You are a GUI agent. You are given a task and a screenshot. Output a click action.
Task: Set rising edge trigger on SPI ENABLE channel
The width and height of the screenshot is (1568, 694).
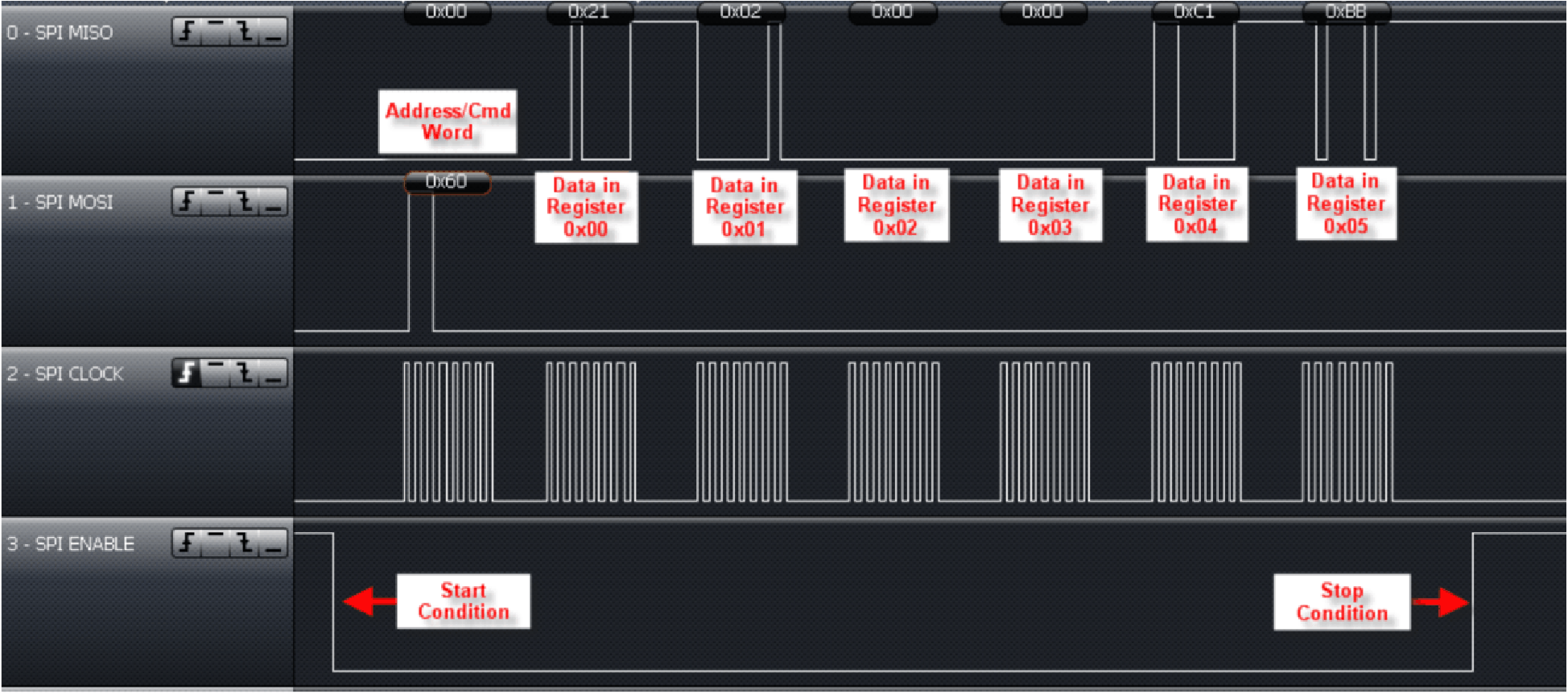(187, 543)
